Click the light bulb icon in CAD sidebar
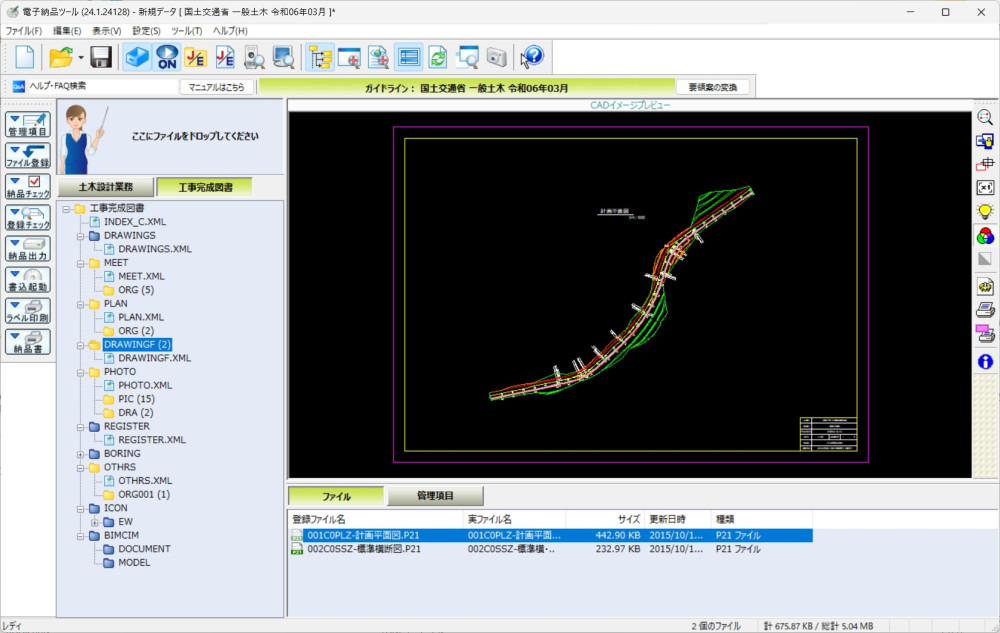This screenshot has height=633, width=1000. coord(985,212)
